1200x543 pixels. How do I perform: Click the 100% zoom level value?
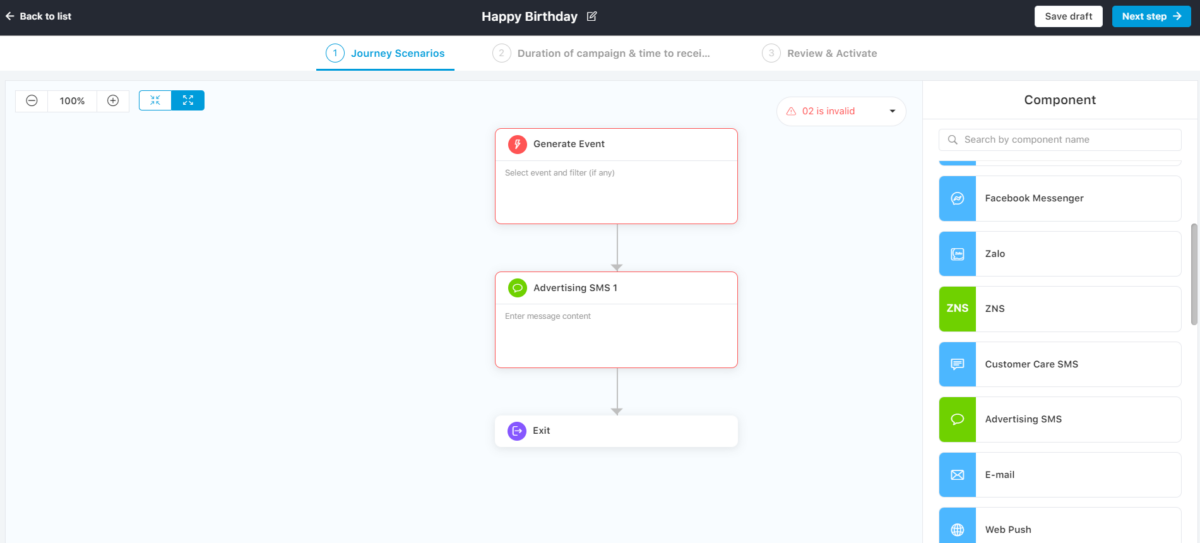click(x=72, y=100)
